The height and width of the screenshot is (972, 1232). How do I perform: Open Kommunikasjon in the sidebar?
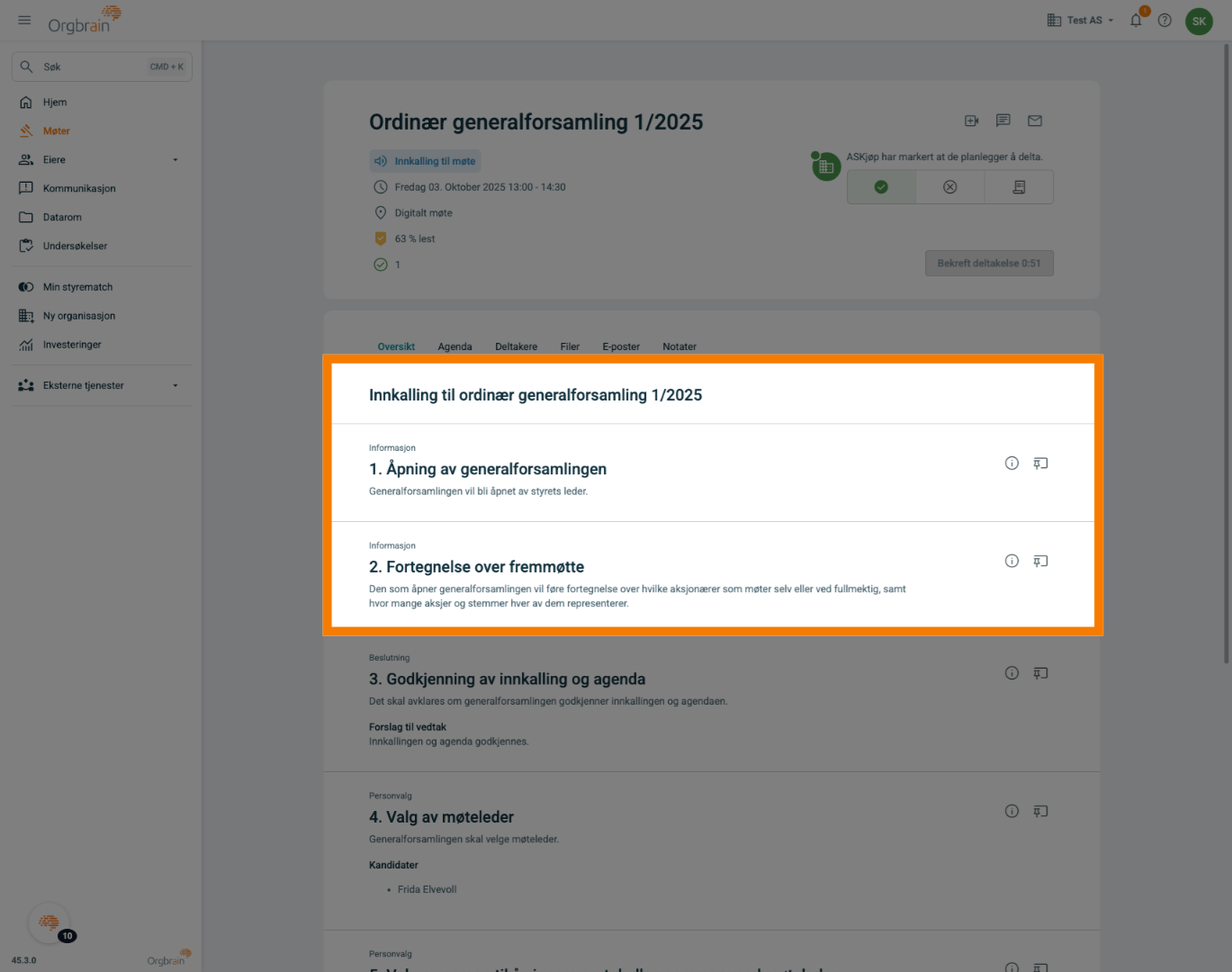point(79,189)
